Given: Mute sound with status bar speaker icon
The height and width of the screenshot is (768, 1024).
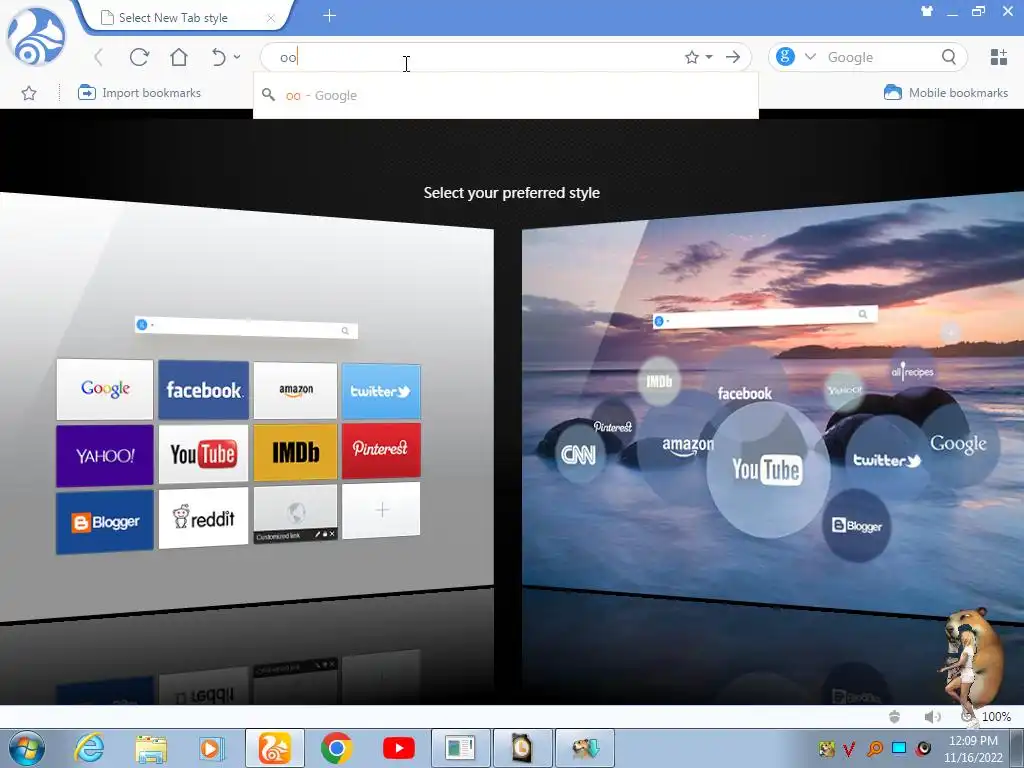Looking at the screenshot, I should [x=932, y=716].
